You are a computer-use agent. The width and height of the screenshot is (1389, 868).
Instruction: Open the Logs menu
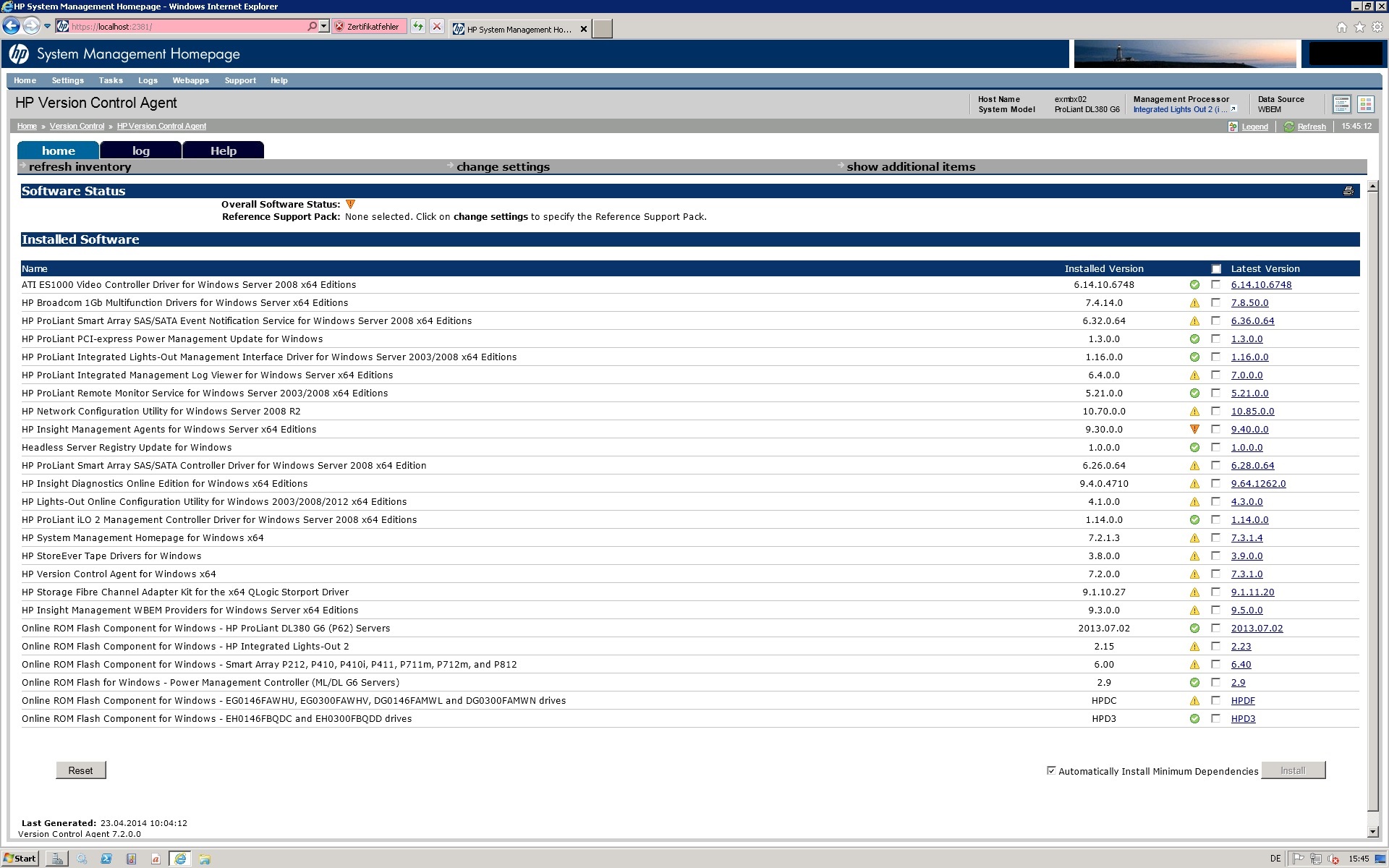point(148,80)
